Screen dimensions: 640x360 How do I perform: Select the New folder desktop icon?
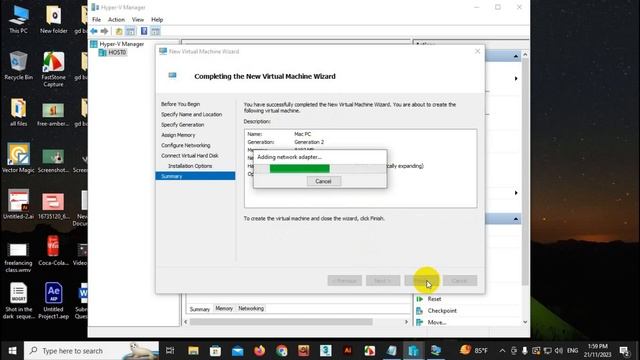pyautogui.click(x=53, y=19)
